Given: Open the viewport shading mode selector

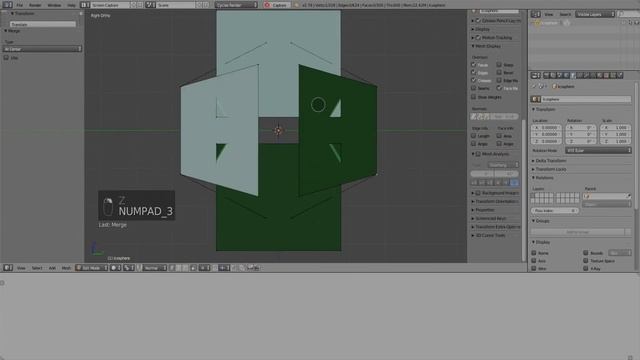Looking at the screenshot, I should point(116,268).
